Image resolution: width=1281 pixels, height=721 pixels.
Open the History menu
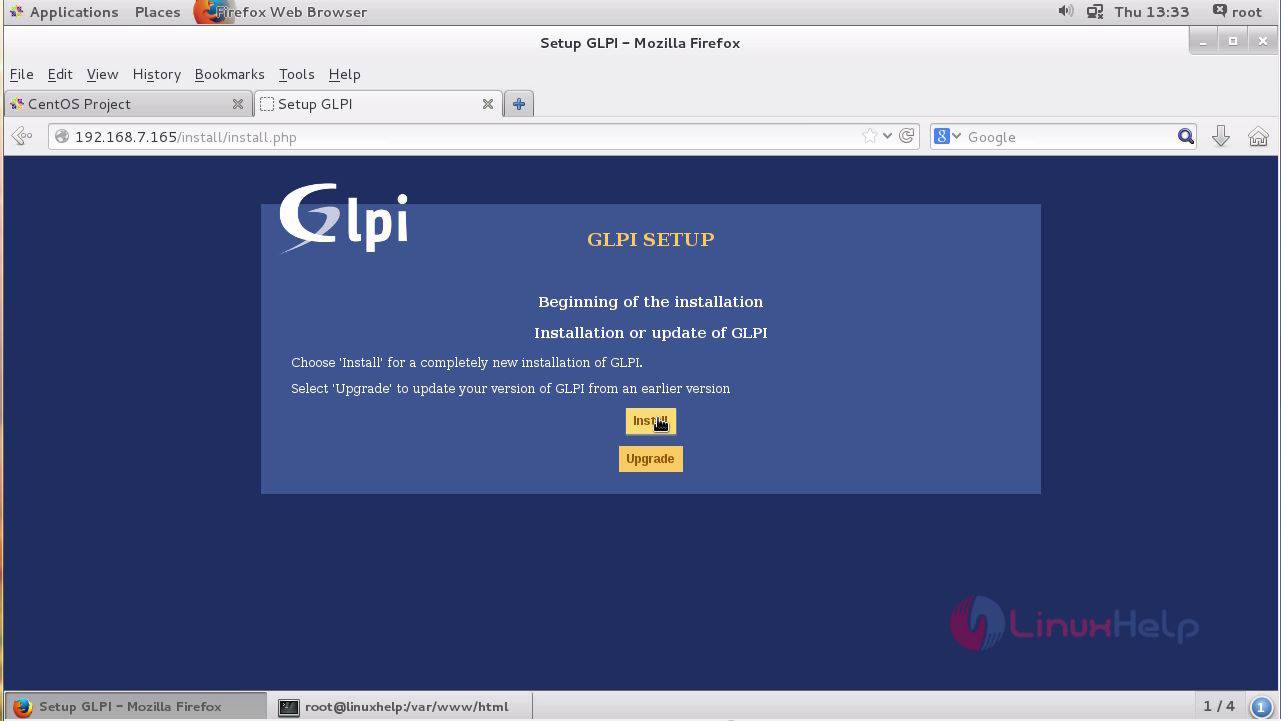pos(156,74)
